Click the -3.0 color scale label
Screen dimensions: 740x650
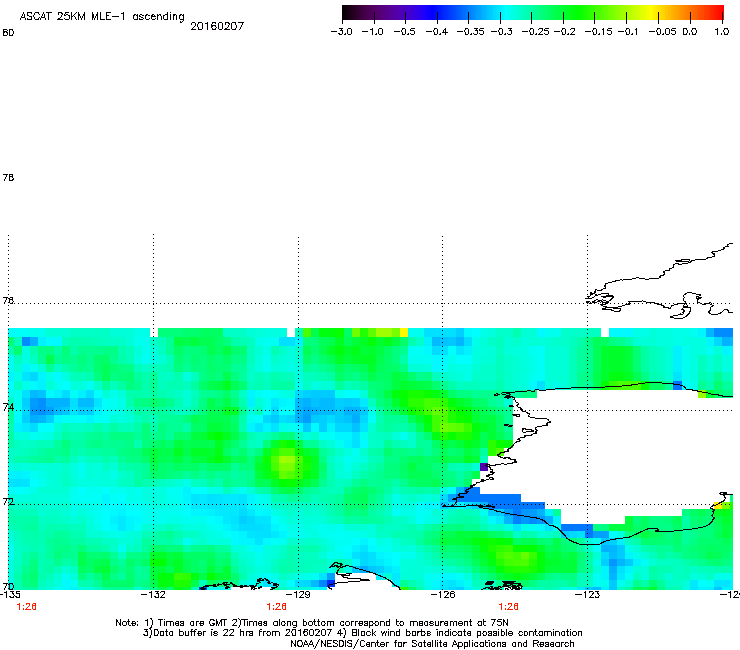pos(342,32)
